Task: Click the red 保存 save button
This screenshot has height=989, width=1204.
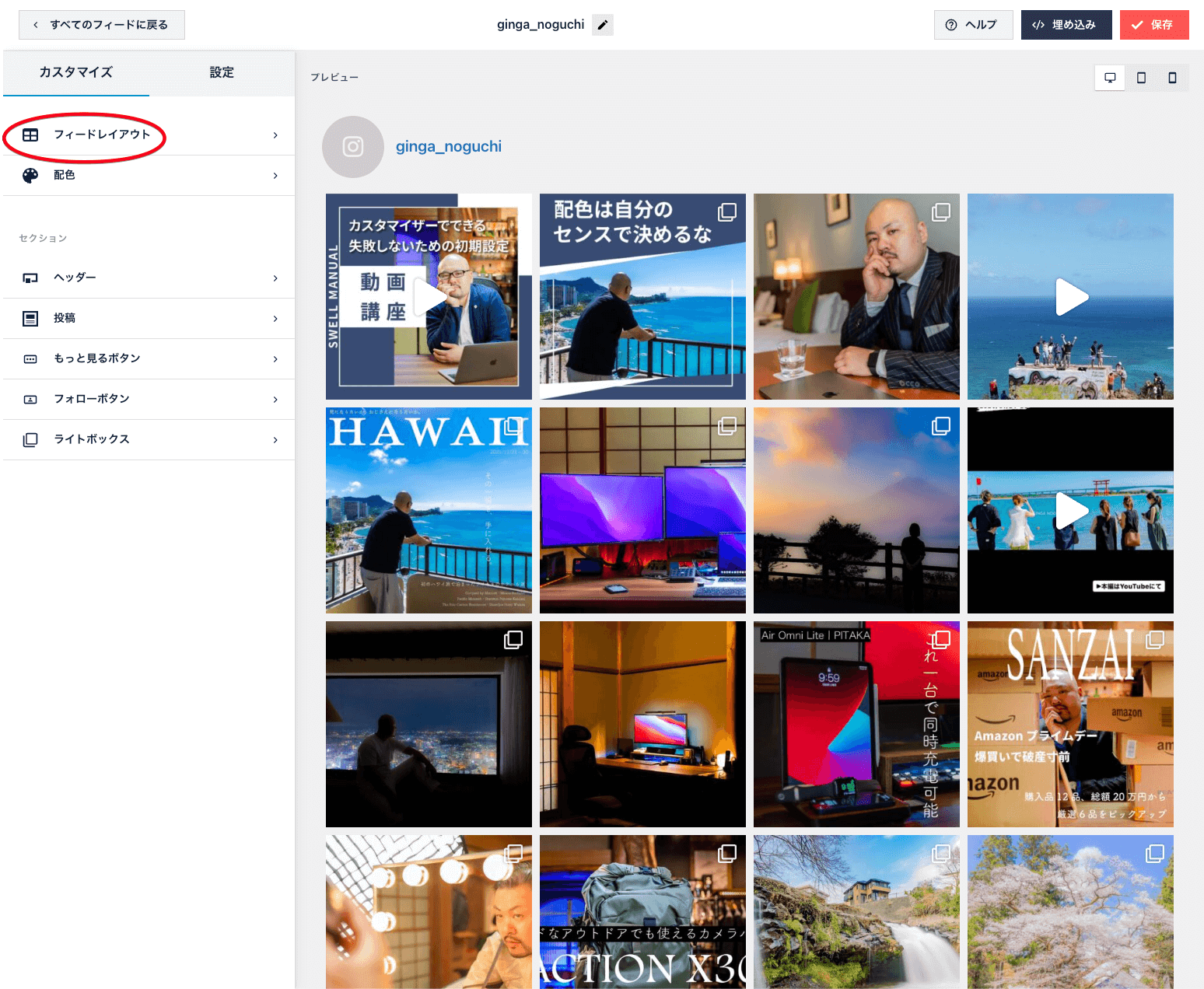Action: (1154, 25)
